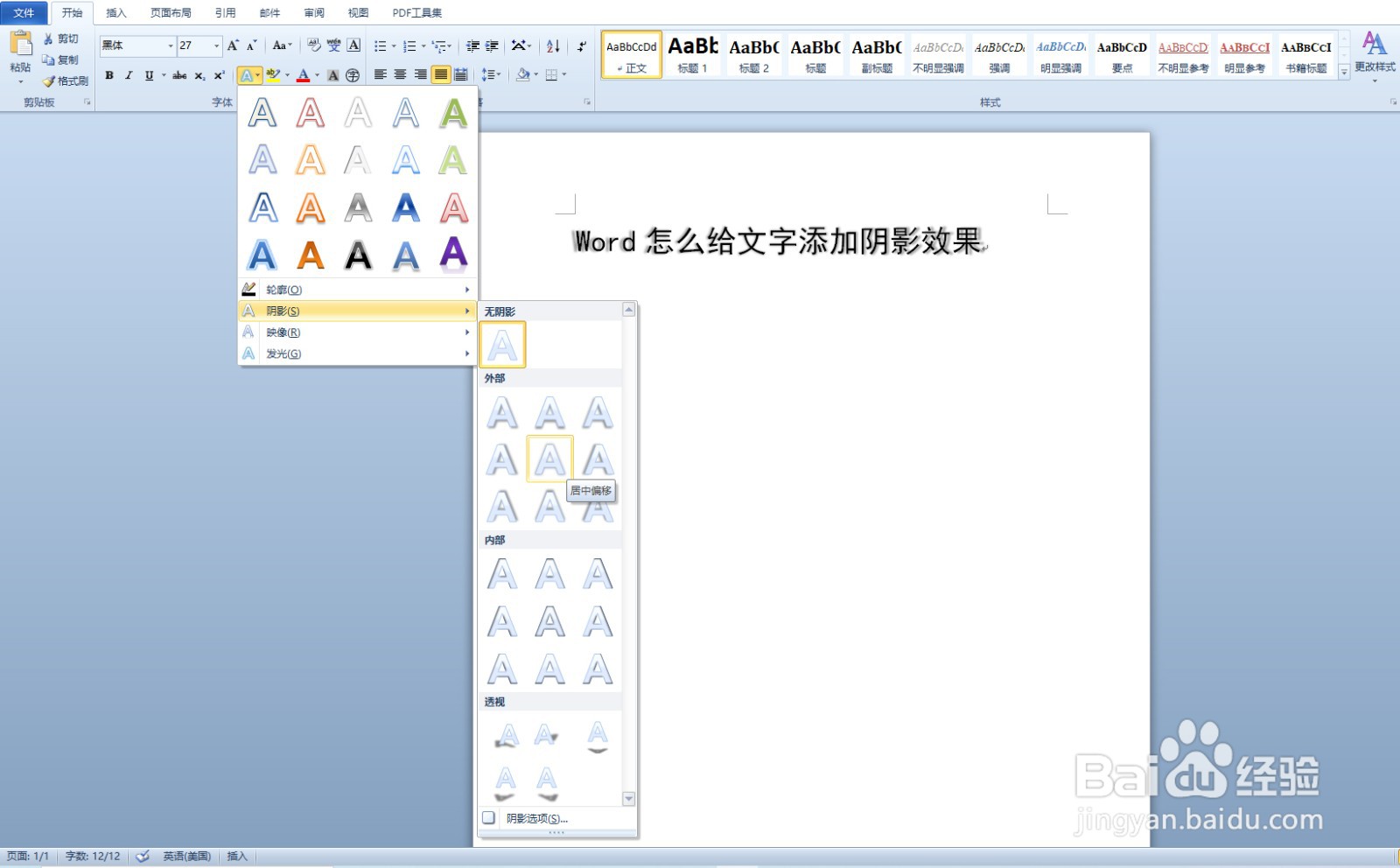Click the spell check icon in status bar
The height and width of the screenshot is (868, 1400).
(143, 857)
